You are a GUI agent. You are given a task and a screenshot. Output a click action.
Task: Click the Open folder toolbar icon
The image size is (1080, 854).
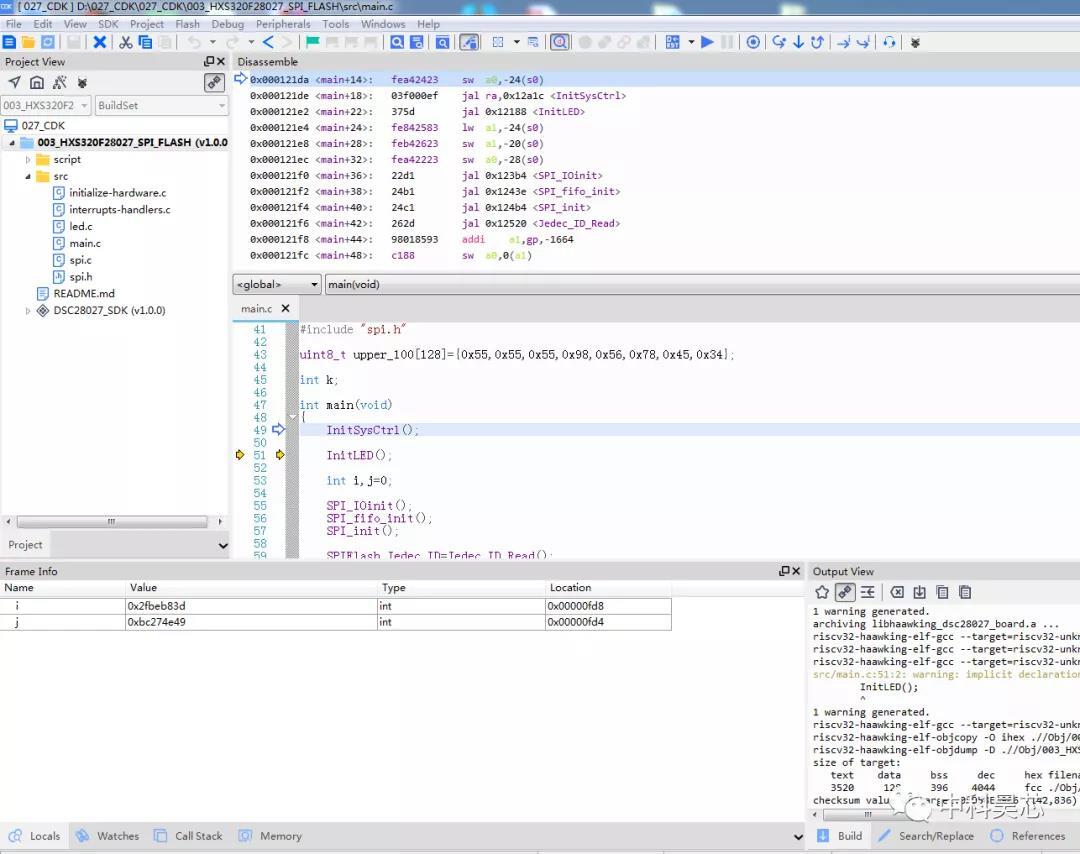point(28,42)
